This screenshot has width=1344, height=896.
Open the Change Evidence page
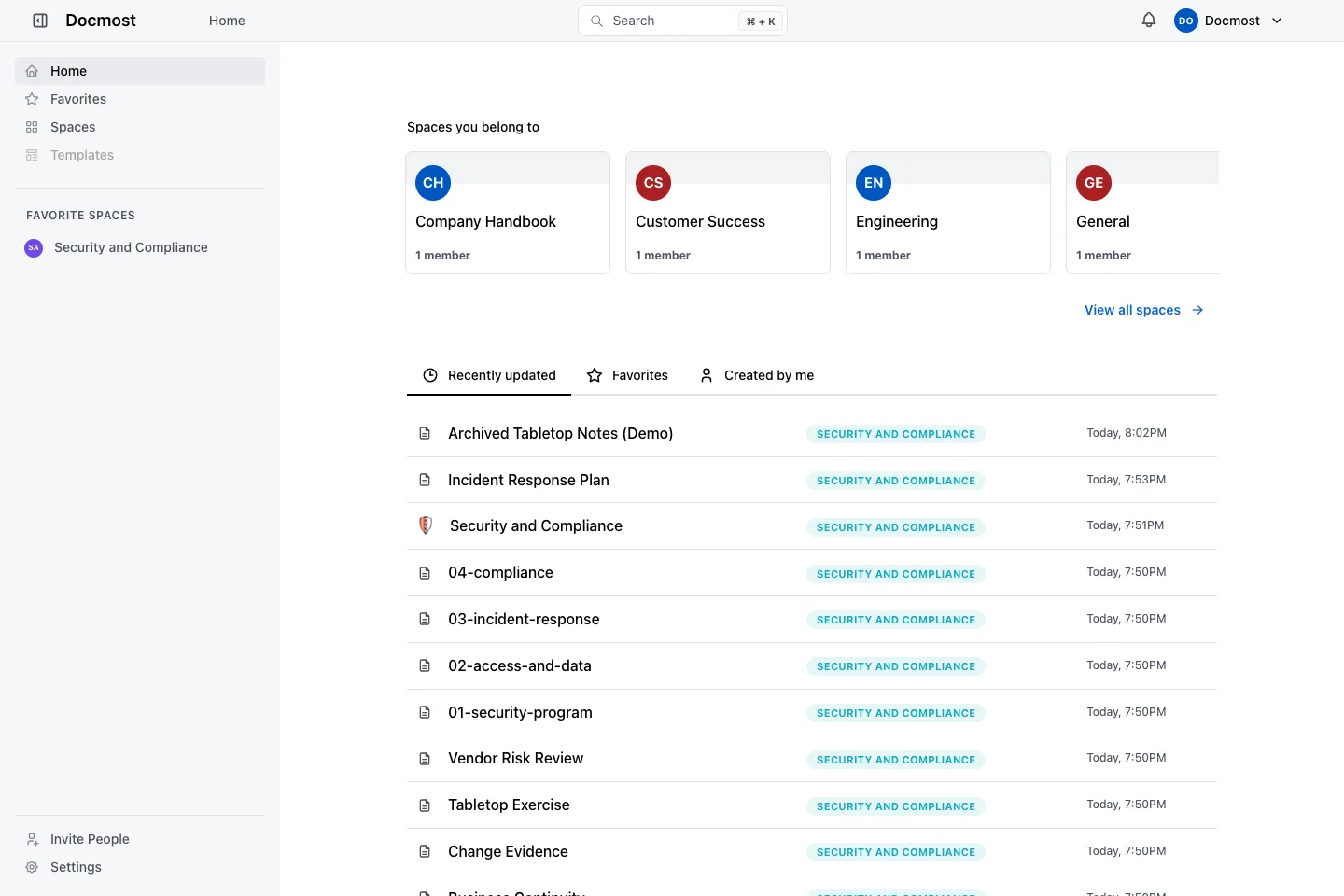tap(508, 851)
